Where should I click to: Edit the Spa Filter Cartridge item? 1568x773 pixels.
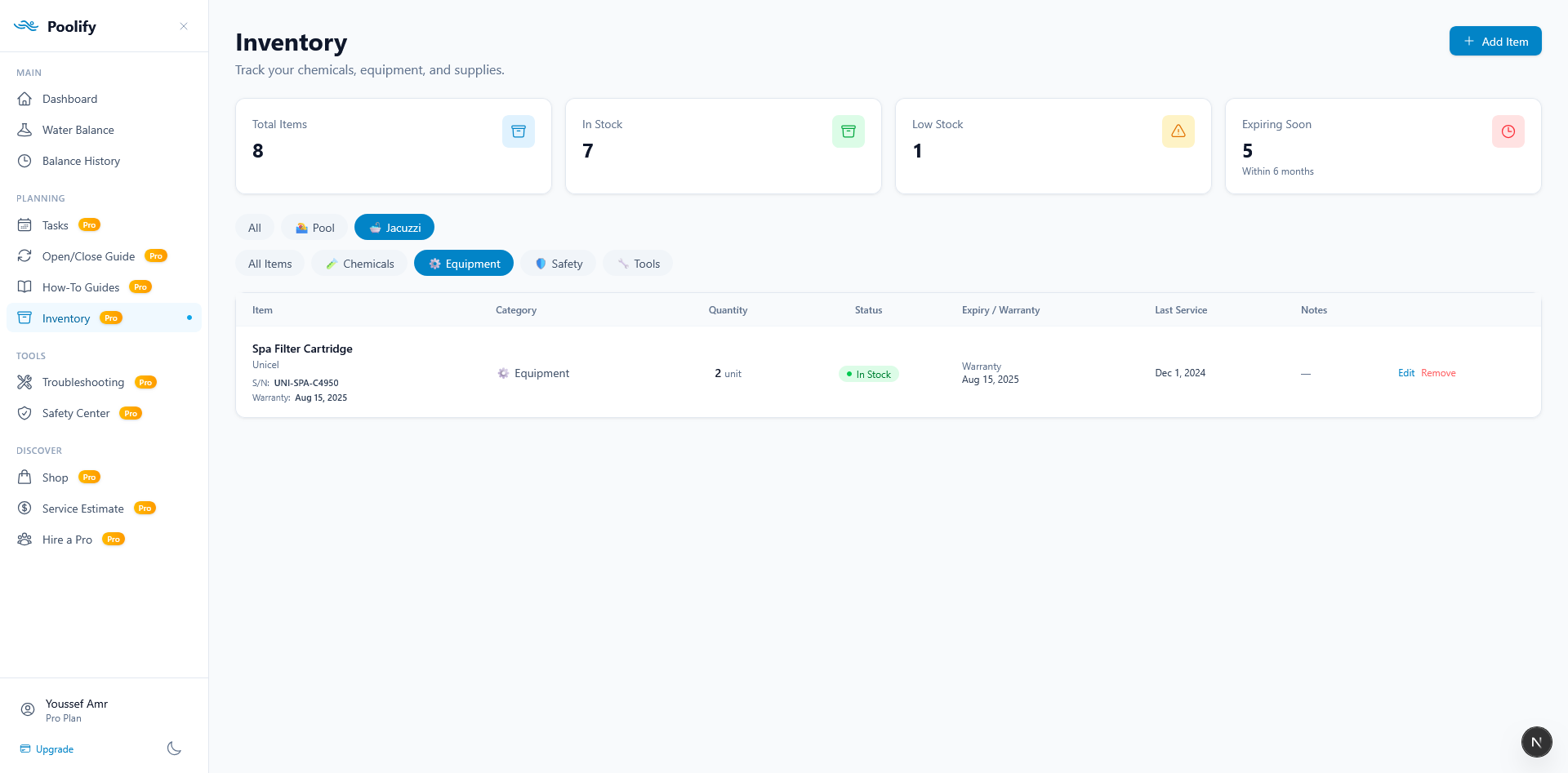[x=1406, y=373]
